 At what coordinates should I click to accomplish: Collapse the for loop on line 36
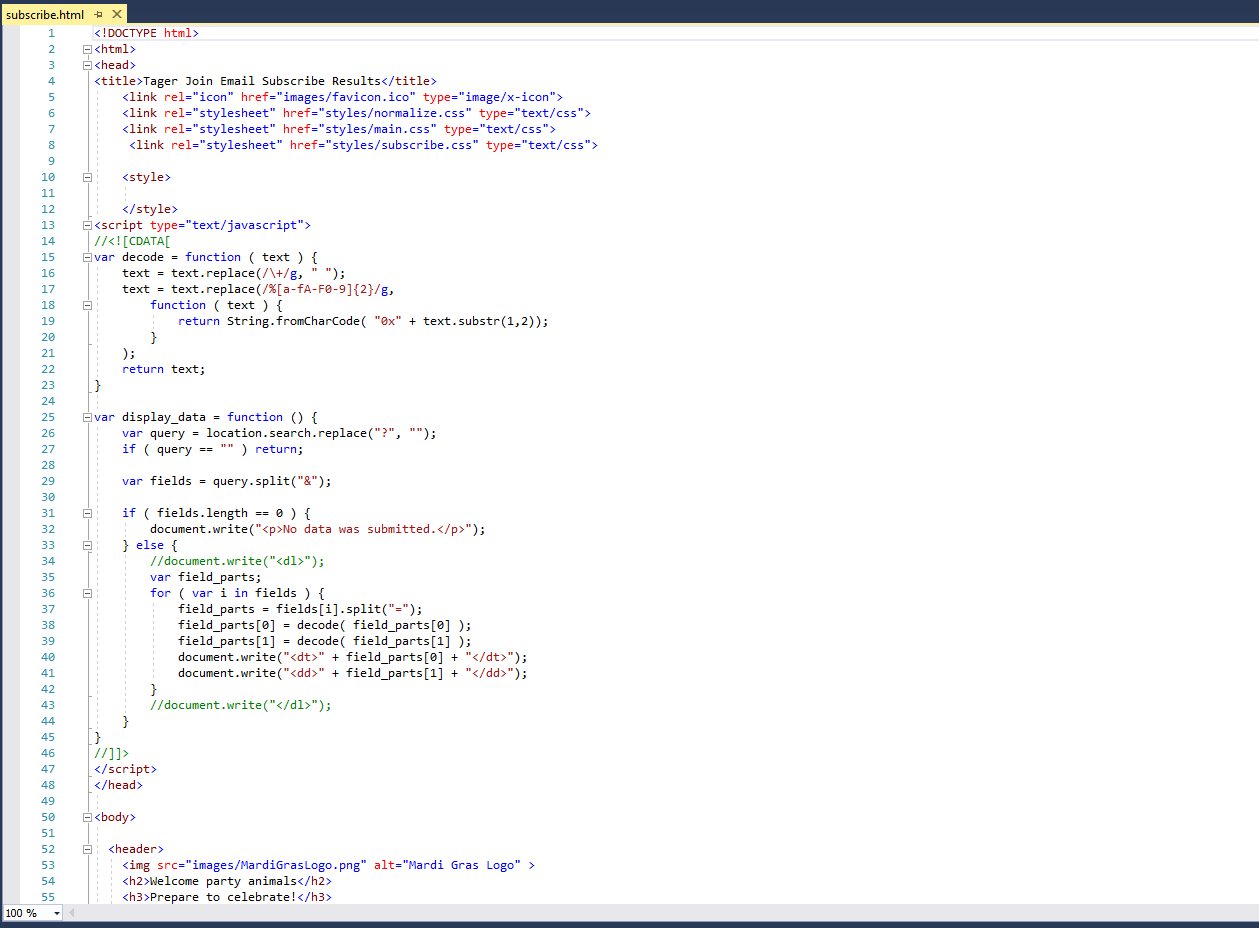coord(88,593)
